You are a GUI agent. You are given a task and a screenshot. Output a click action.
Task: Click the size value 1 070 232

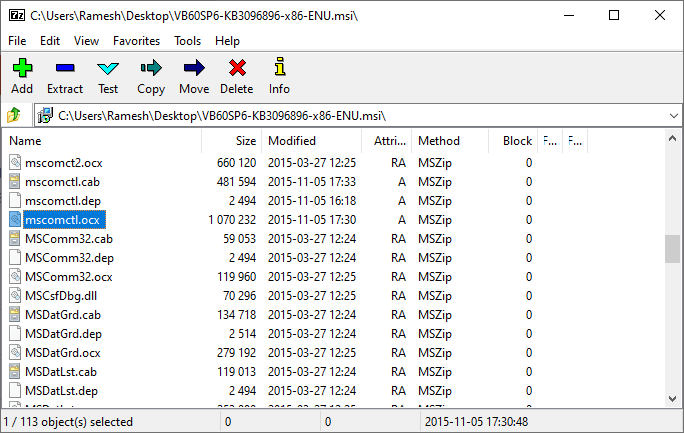tap(232, 220)
